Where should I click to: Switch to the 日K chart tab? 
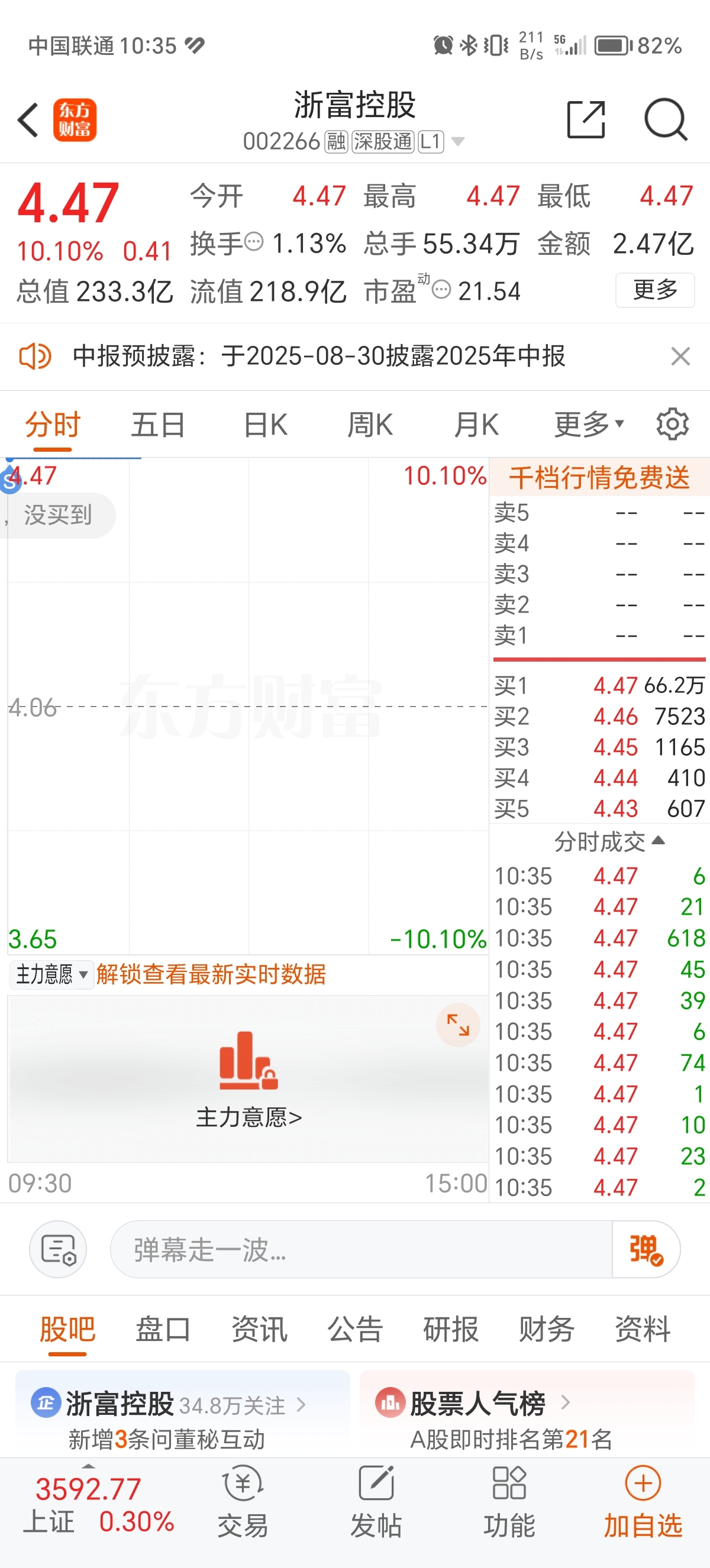[265, 425]
